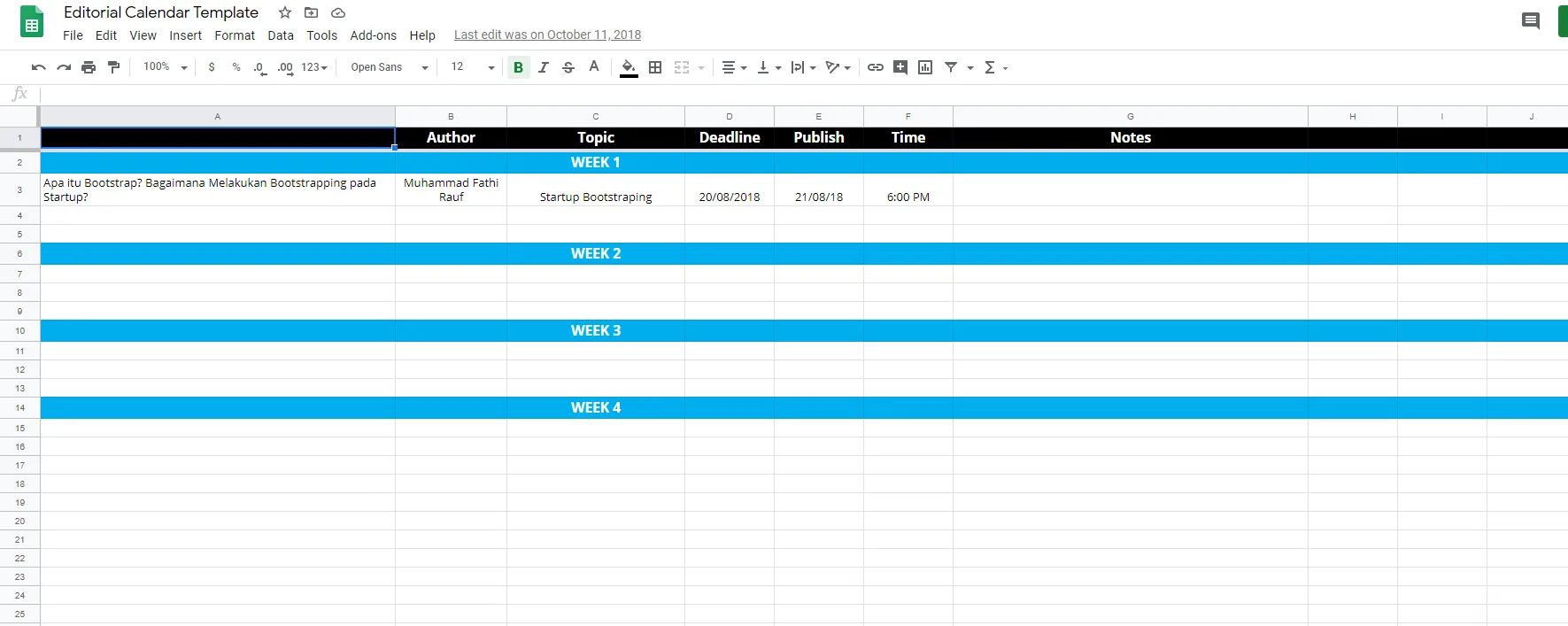Viewport: 1568px width, 626px height.
Task: Select the Deadline header cell
Action: [730, 137]
